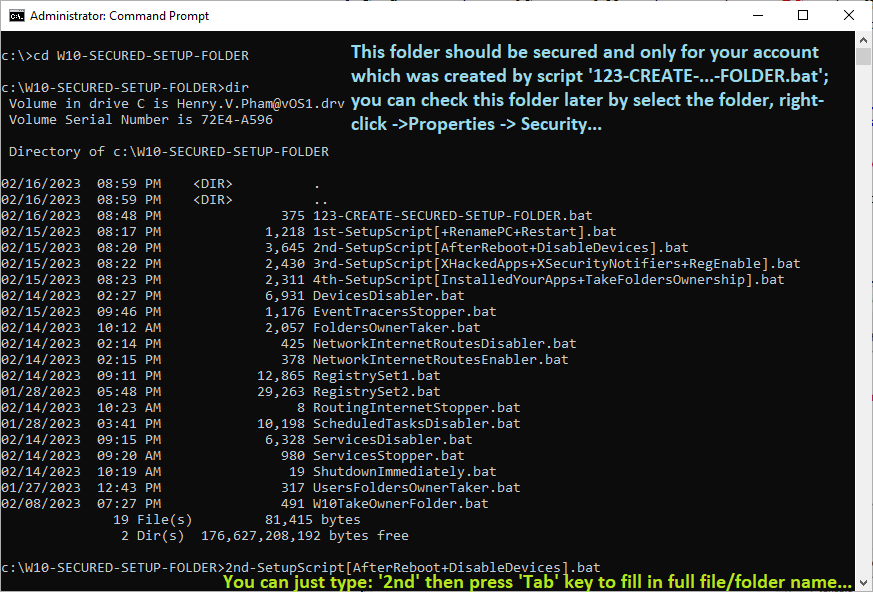
Task: Click 'RoutingInternetStopper.bat' file name
Action: pos(416,408)
